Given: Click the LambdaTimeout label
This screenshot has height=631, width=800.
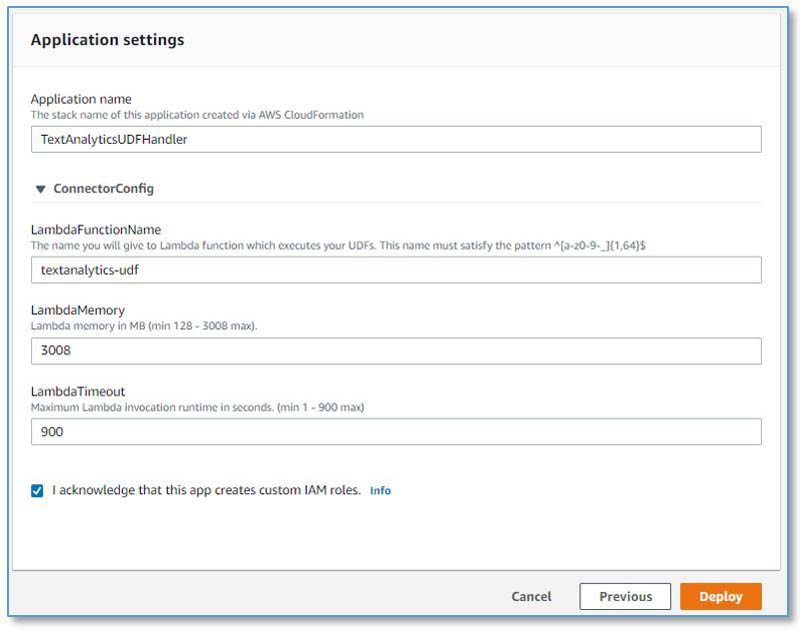Looking at the screenshot, I should pos(78,391).
